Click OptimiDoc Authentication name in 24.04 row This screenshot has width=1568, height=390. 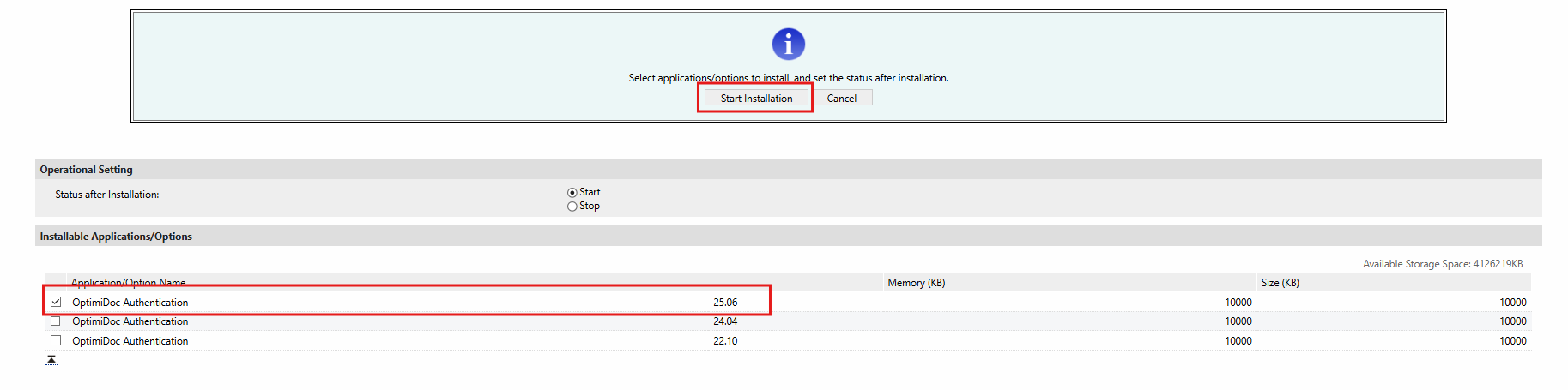130,321
